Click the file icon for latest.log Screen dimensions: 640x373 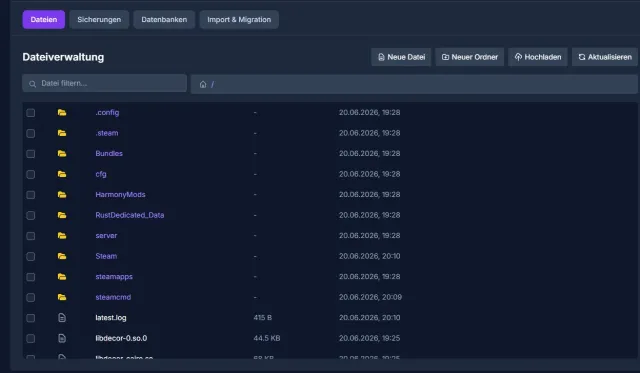tap(62, 317)
